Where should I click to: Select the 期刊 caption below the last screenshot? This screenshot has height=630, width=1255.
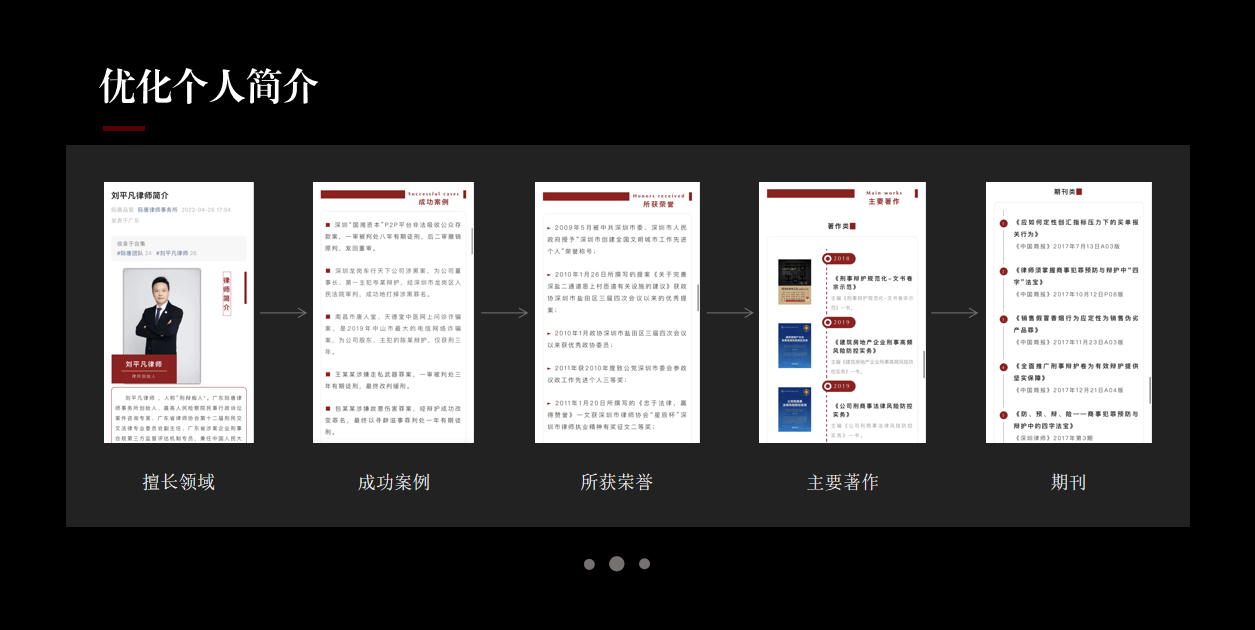[1068, 482]
